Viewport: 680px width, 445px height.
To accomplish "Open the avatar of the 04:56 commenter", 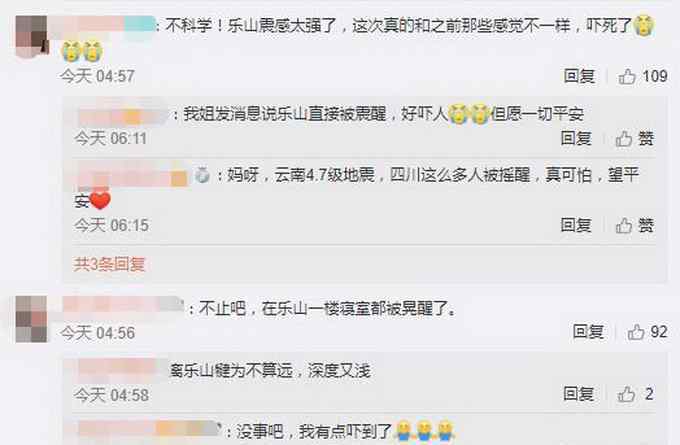I will point(31,319).
